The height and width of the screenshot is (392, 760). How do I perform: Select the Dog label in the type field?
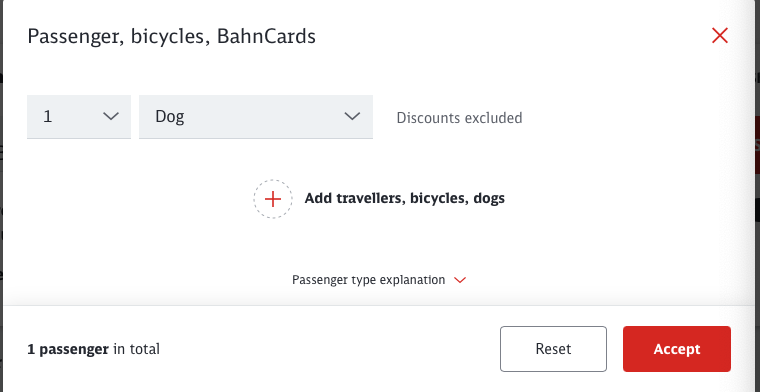pyautogui.click(x=170, y=118)
